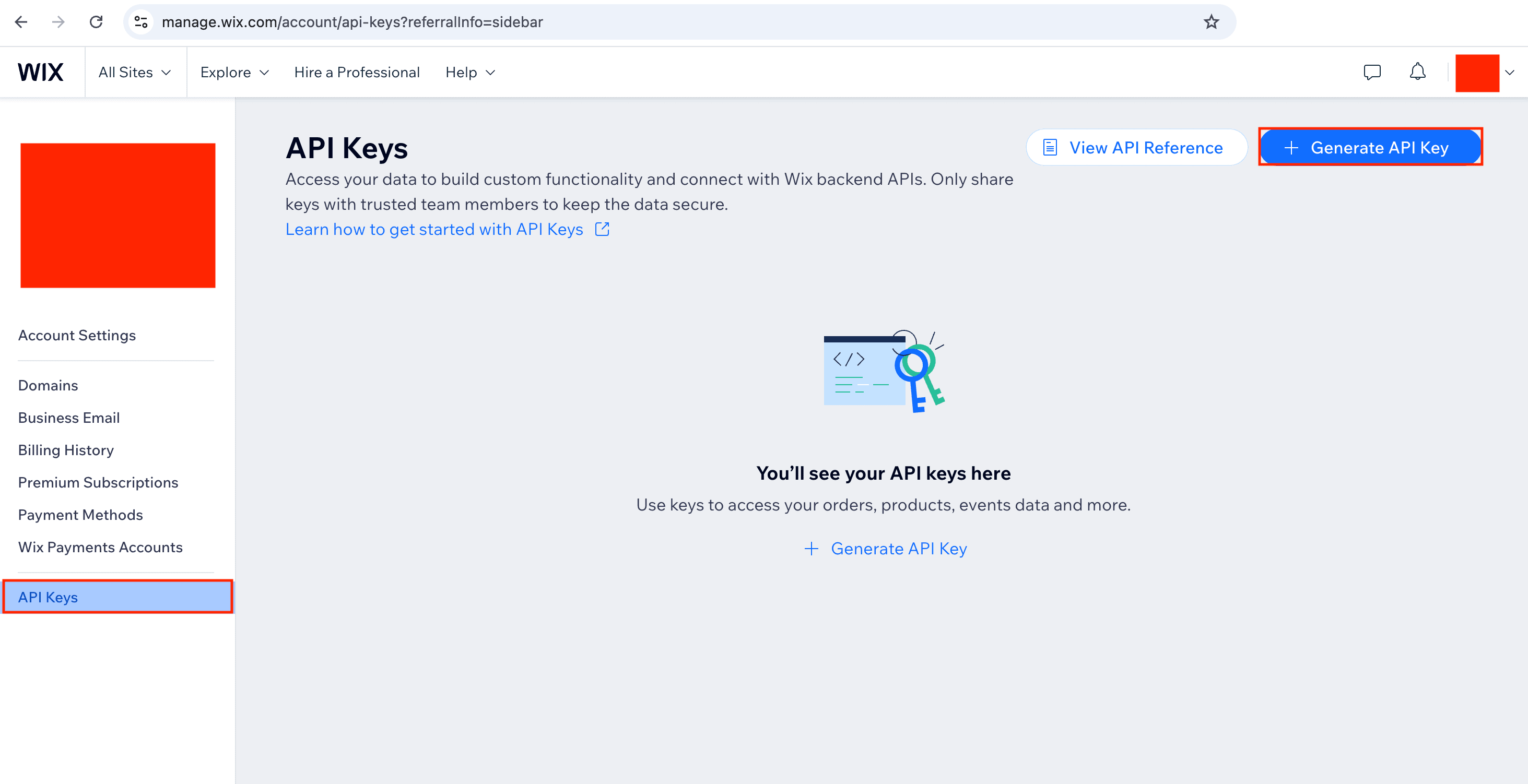
Task: Go back with the browser back arrow
Action: pyautogui.click(x=21, y=22)
